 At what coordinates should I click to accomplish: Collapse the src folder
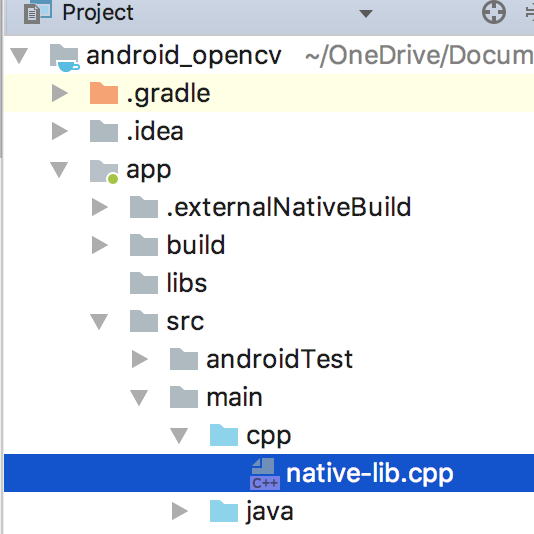[x=99, y=321]
